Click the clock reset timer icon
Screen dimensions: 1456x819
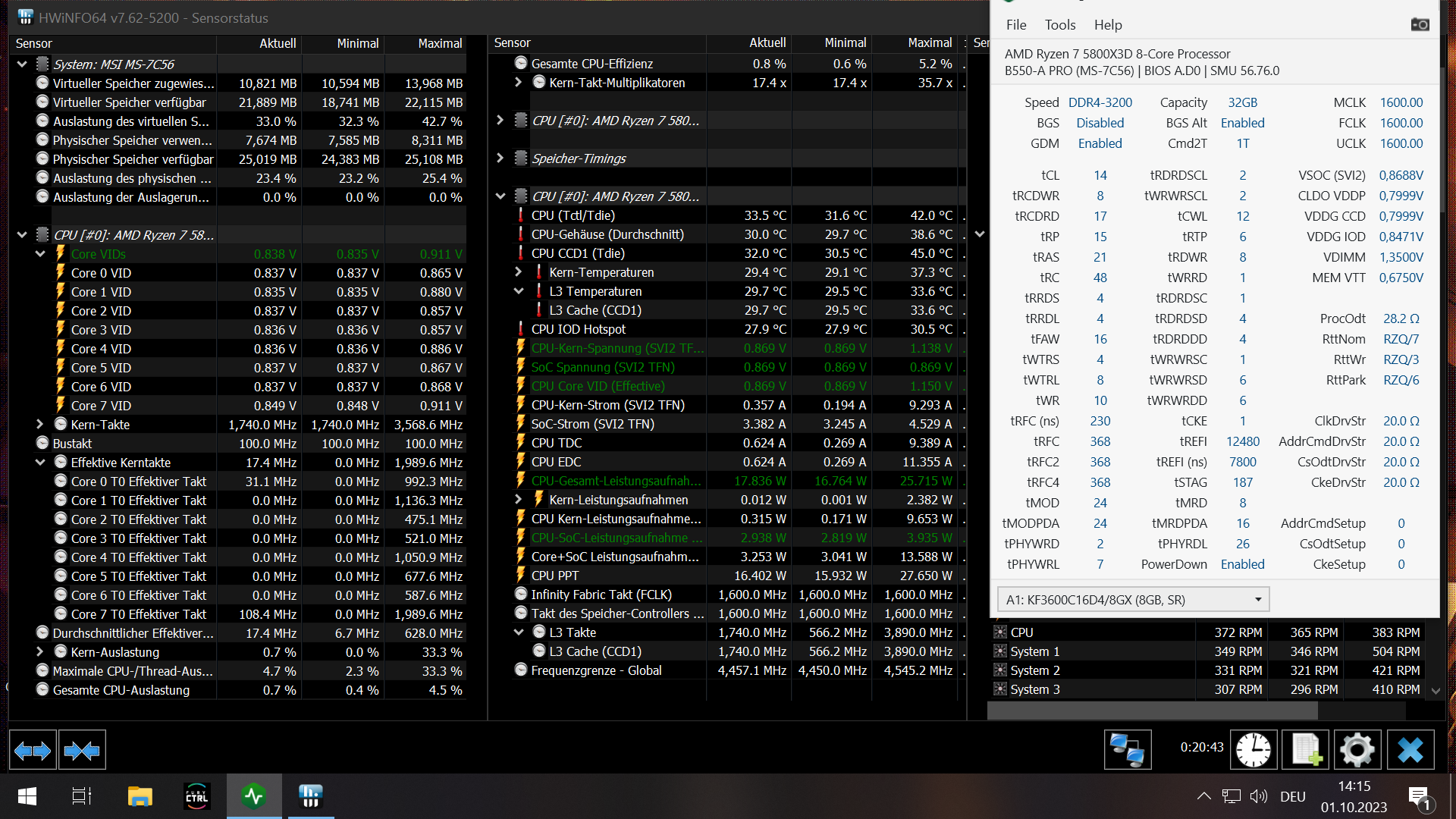tap(1253, 751)
